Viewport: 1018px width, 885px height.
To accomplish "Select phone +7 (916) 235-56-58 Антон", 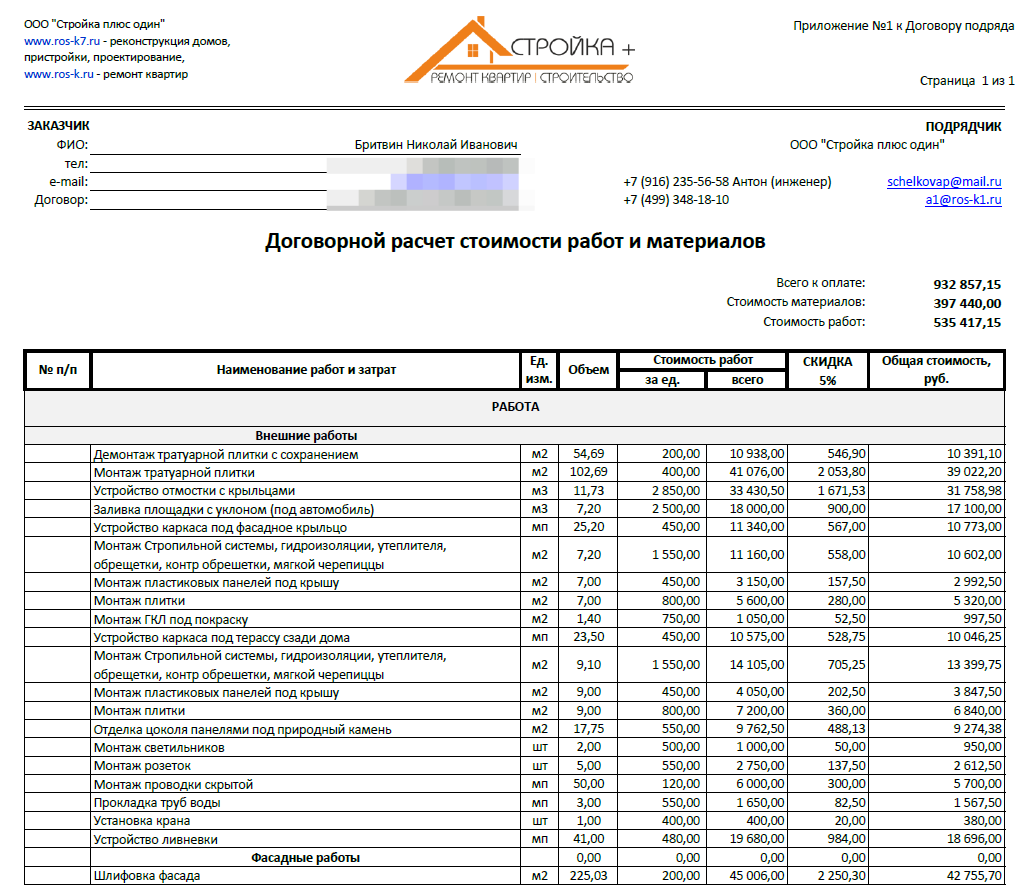I will pyautogui.click(x=727, y=182).
